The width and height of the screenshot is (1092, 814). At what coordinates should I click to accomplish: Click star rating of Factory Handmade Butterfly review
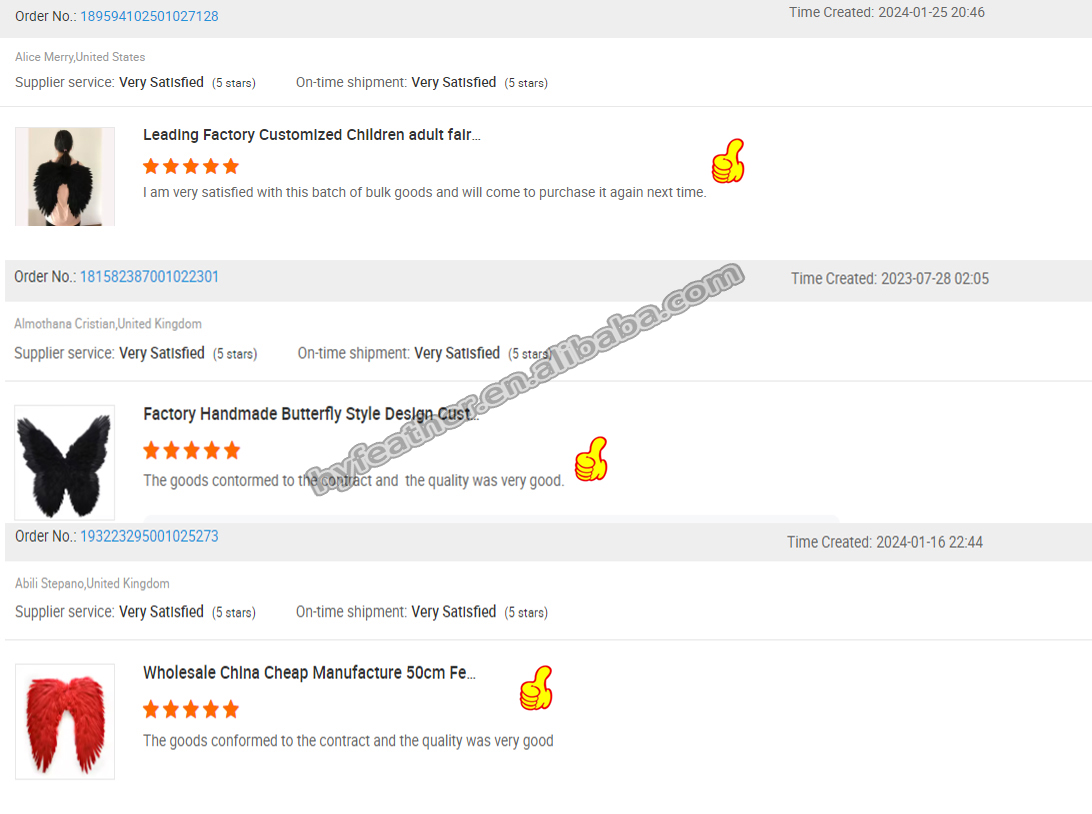pyautogui.click(x=192, y=451)
